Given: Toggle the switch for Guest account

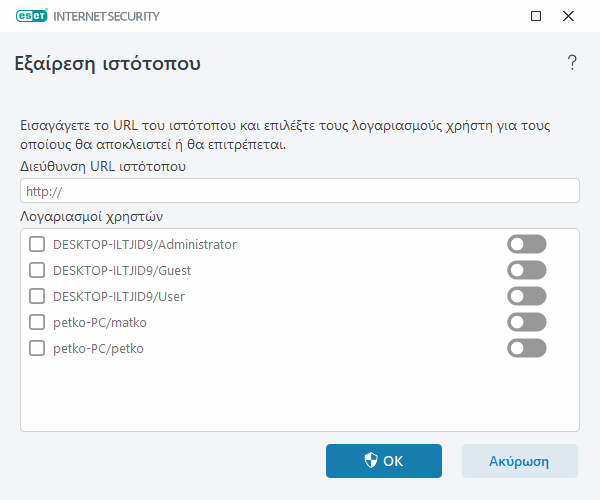Looking at the screenshot, I should point(527,270).
